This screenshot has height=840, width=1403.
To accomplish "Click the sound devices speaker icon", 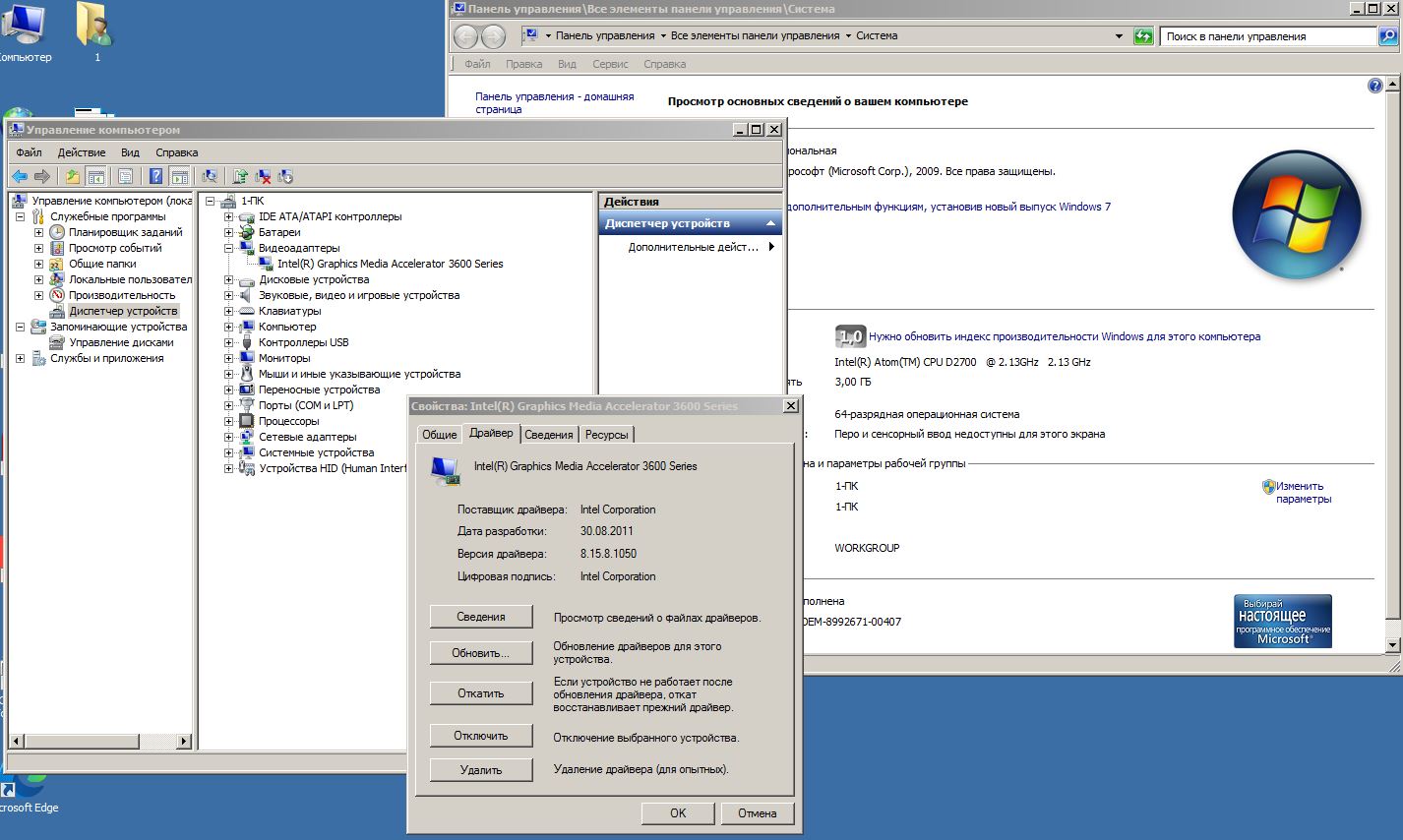I will click(x=247, y=295).
